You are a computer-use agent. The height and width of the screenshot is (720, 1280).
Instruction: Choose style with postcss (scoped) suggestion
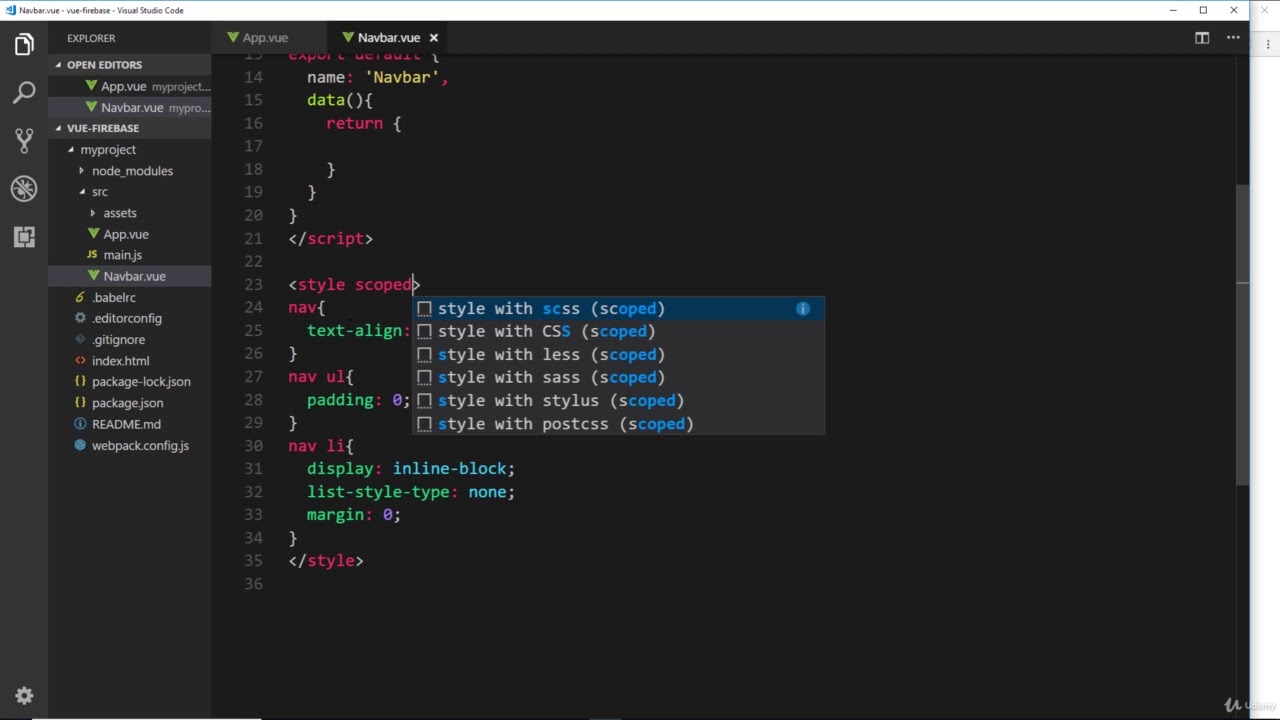[x=619, y=424]
